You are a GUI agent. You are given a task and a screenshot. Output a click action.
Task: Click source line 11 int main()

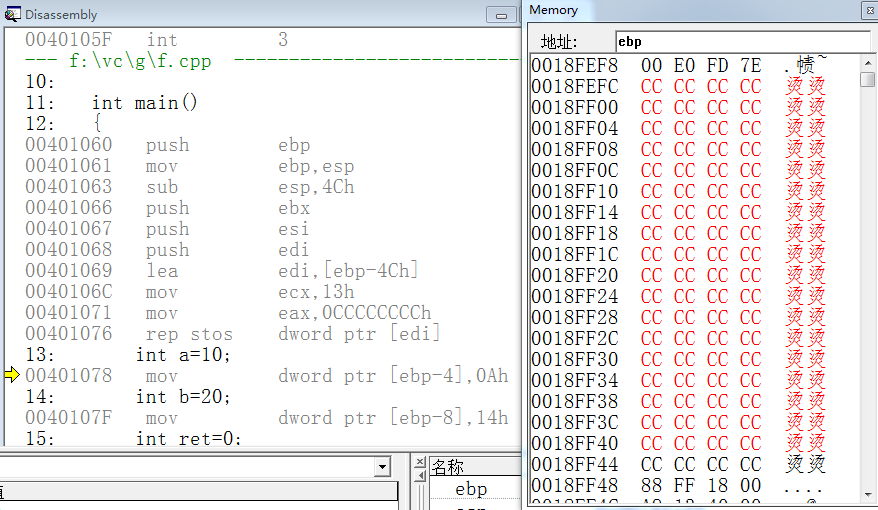[x=112, y=102]
